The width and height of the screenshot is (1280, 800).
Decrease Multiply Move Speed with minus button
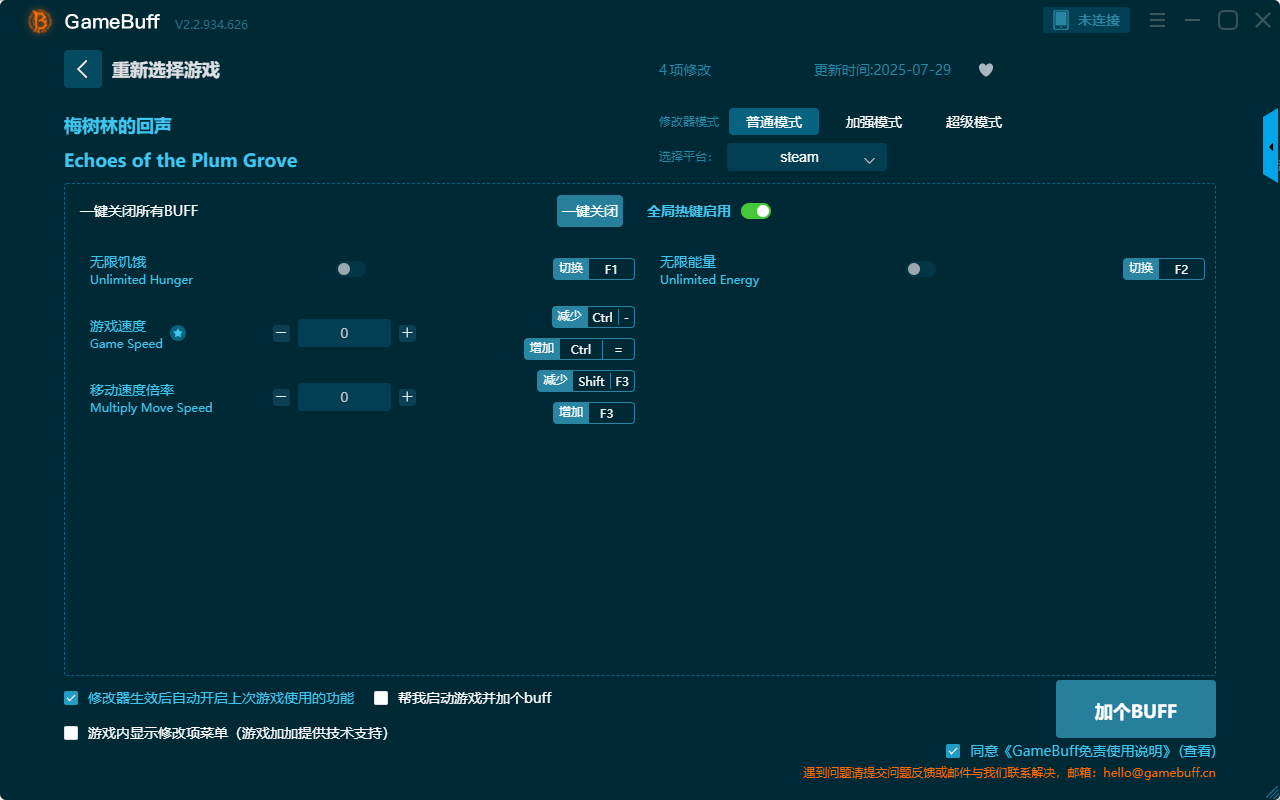tap(281, 397)
